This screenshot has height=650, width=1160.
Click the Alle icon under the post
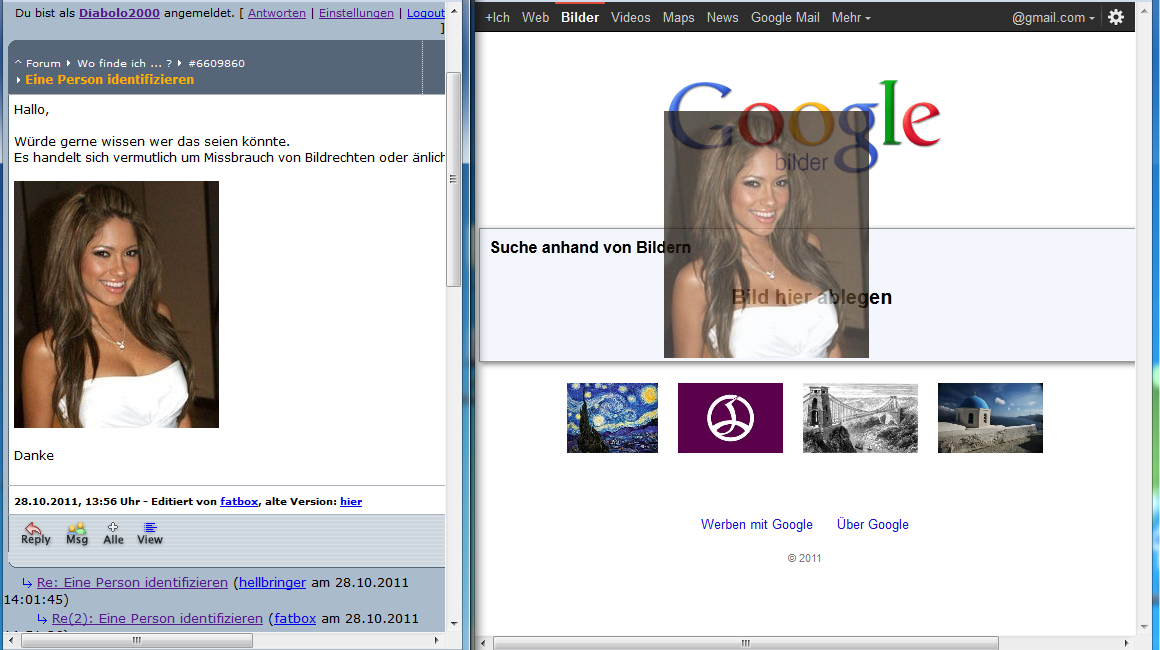(x=113, y=533)
